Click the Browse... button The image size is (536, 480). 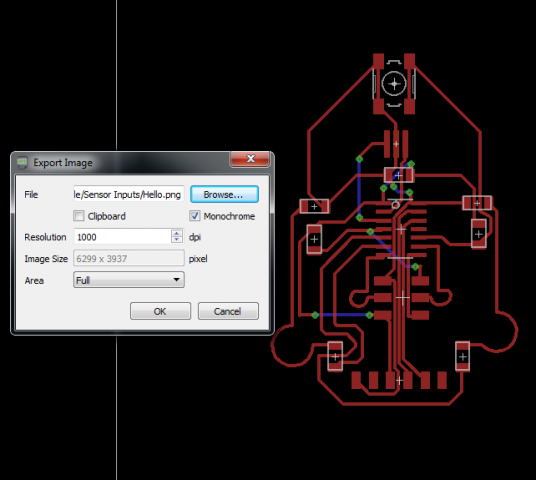(x=224, y=195)
